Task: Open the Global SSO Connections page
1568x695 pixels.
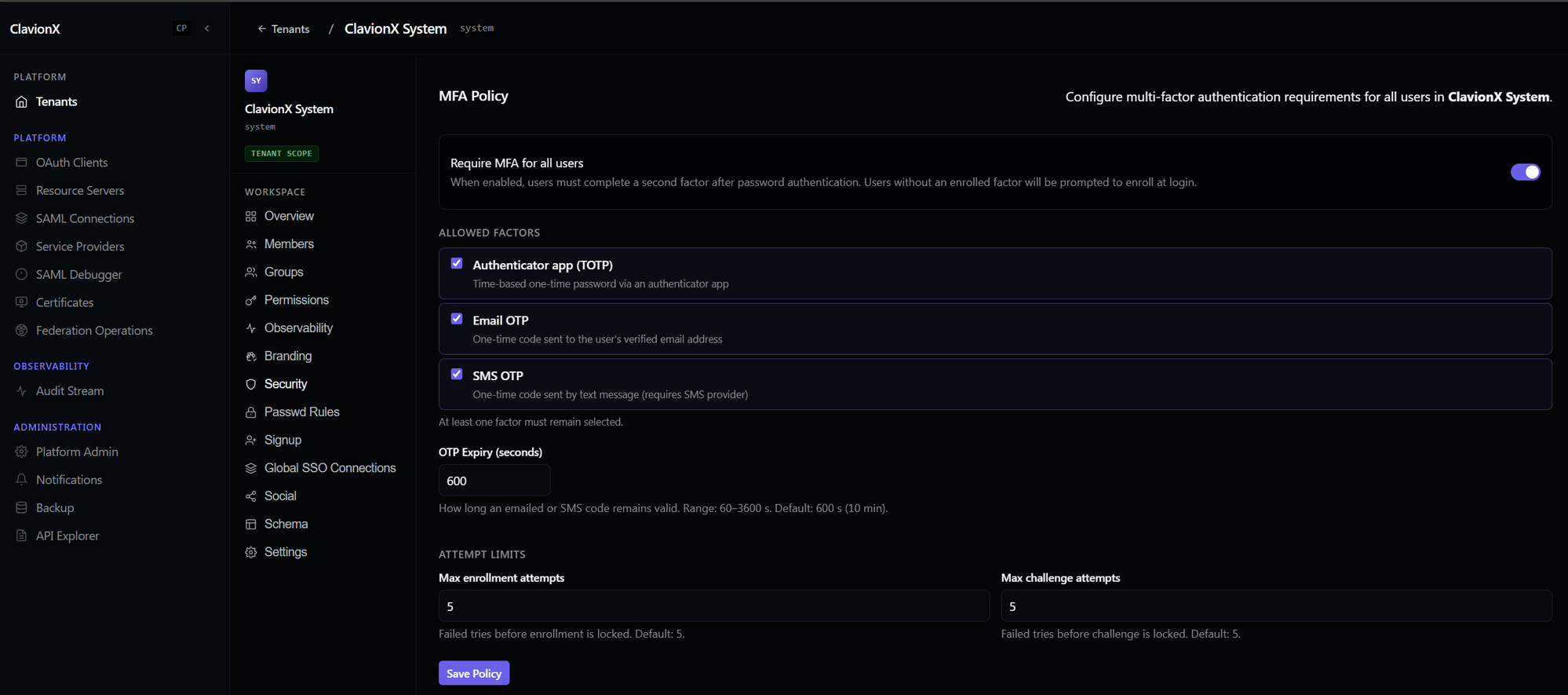Action: click(x=330, y=468)
